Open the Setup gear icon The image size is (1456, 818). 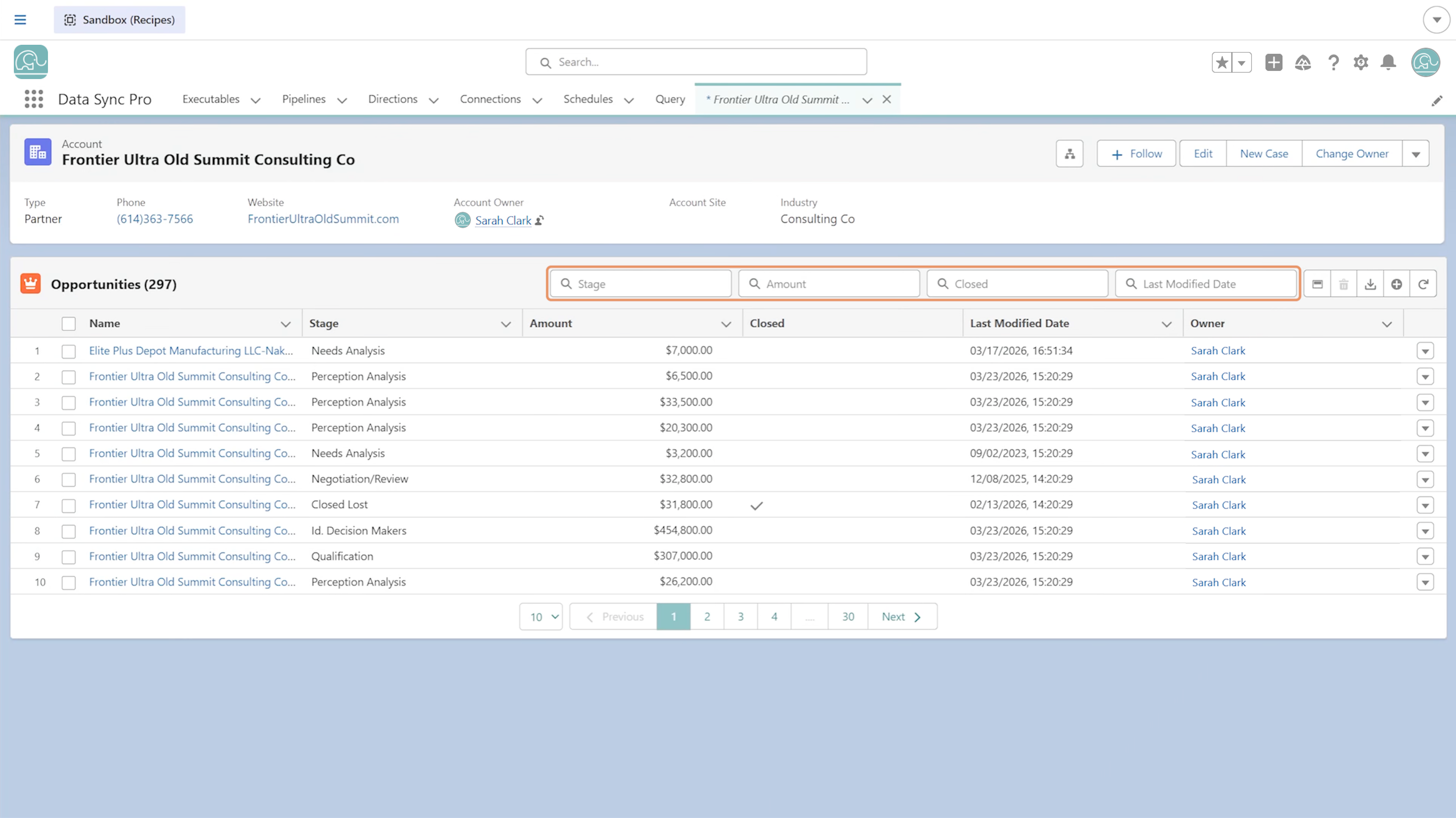(x=1360, y=62)
